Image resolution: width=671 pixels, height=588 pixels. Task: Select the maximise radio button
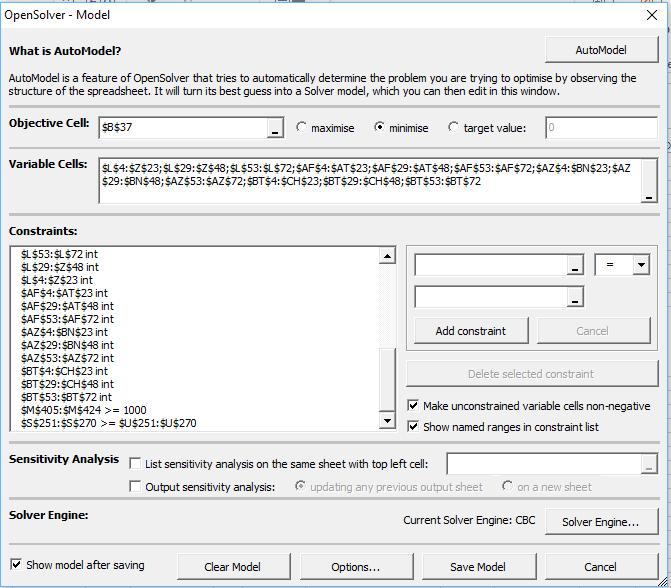coord(302,128)
